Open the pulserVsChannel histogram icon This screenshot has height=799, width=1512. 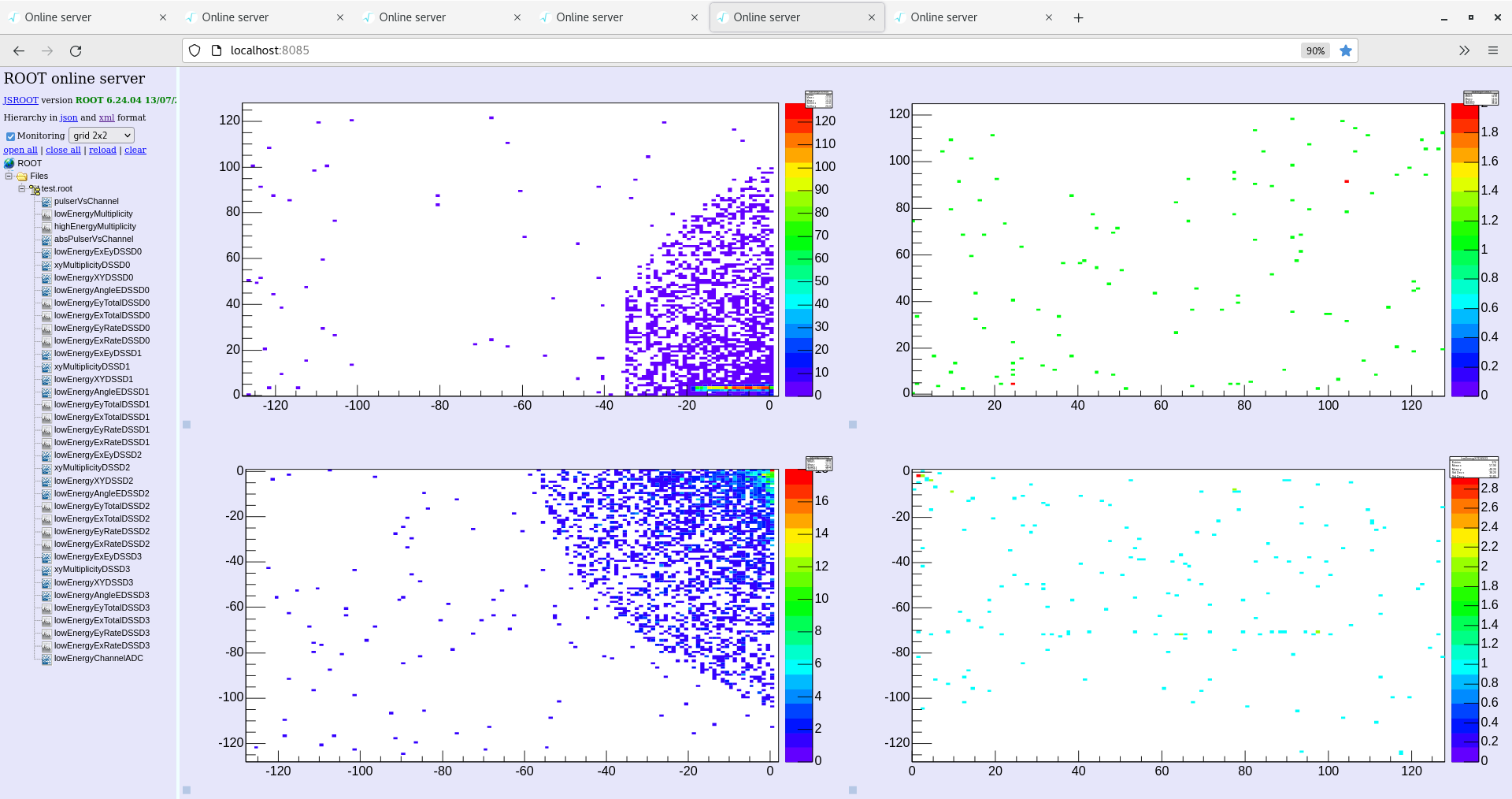[x=46, y=201]
